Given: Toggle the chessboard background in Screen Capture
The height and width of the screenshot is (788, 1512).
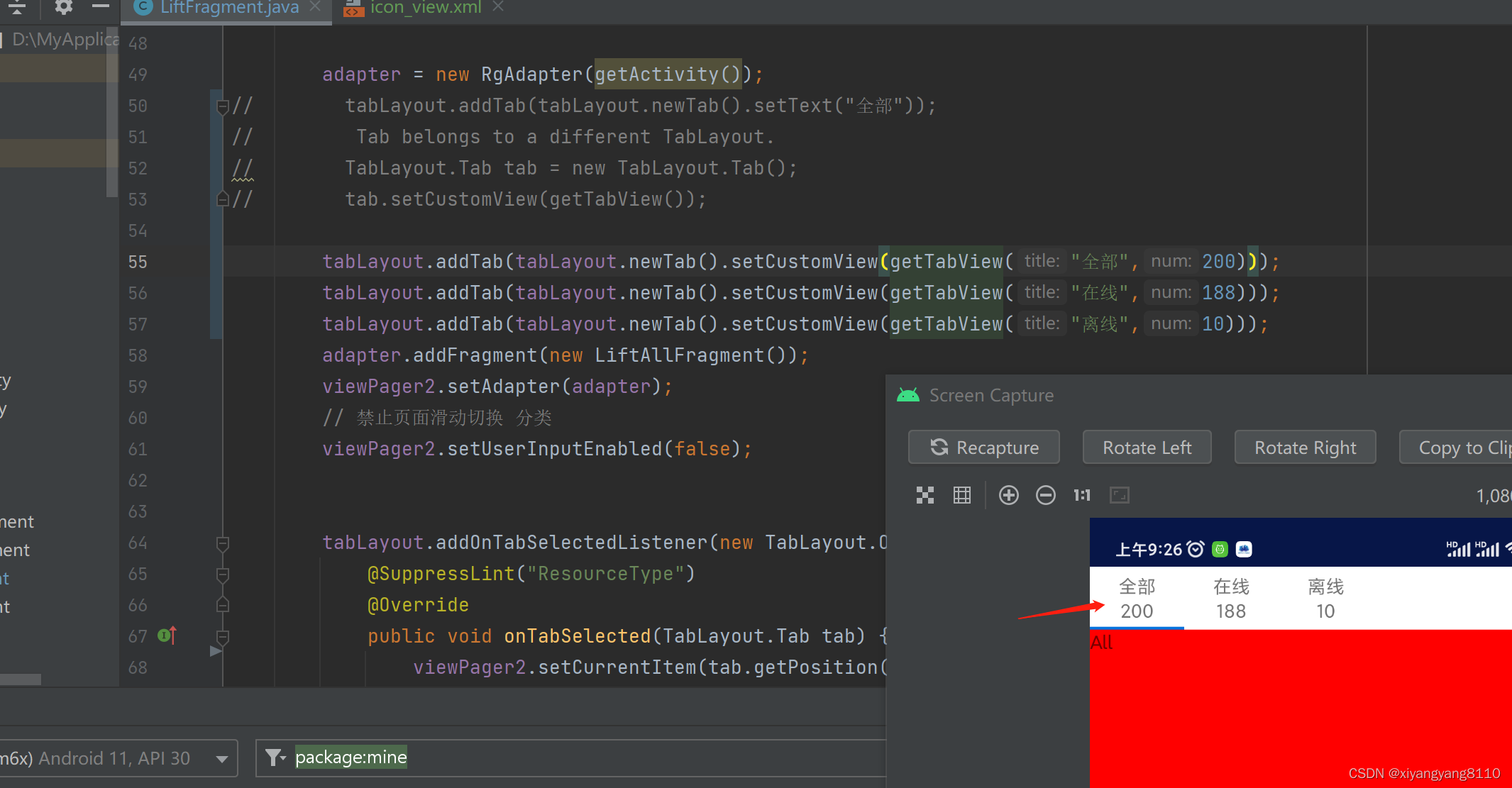Looking at the screenshot, I should [925, 495].
